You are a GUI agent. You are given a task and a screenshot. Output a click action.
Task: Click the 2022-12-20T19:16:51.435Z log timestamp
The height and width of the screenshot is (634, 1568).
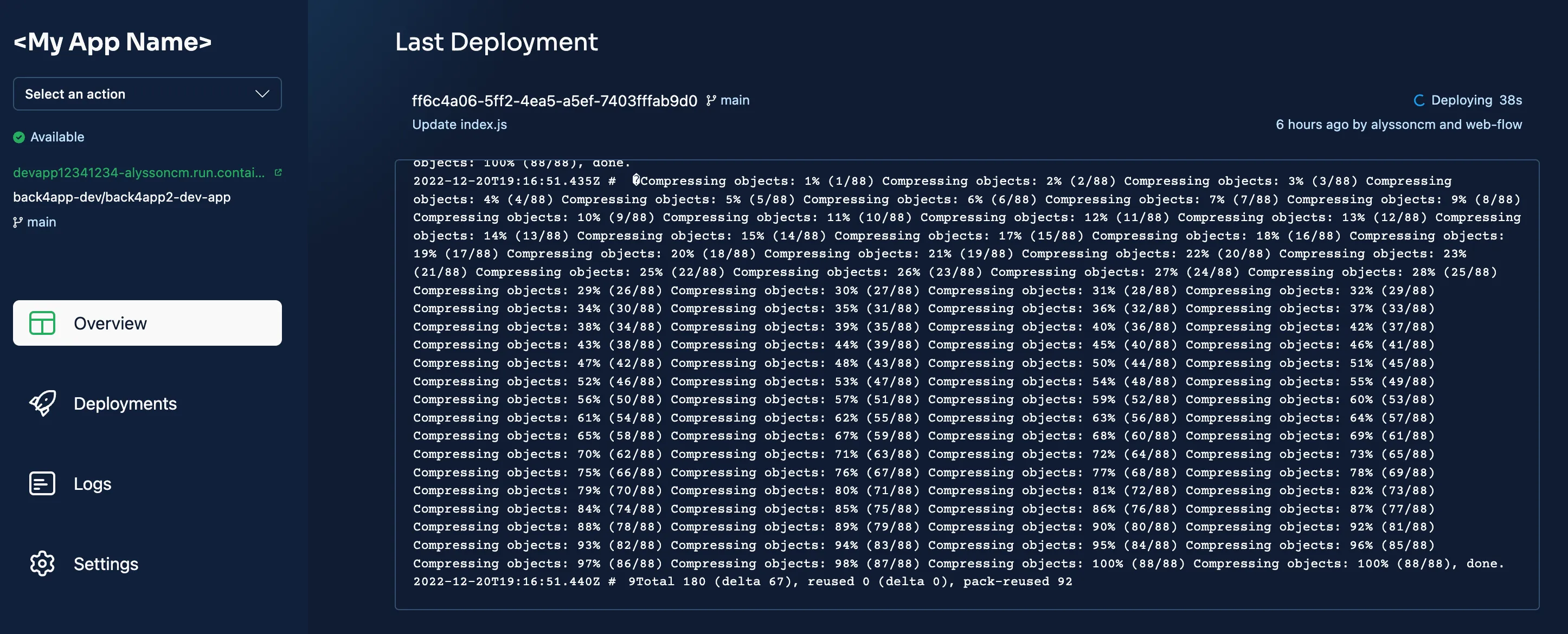point(506,180)
